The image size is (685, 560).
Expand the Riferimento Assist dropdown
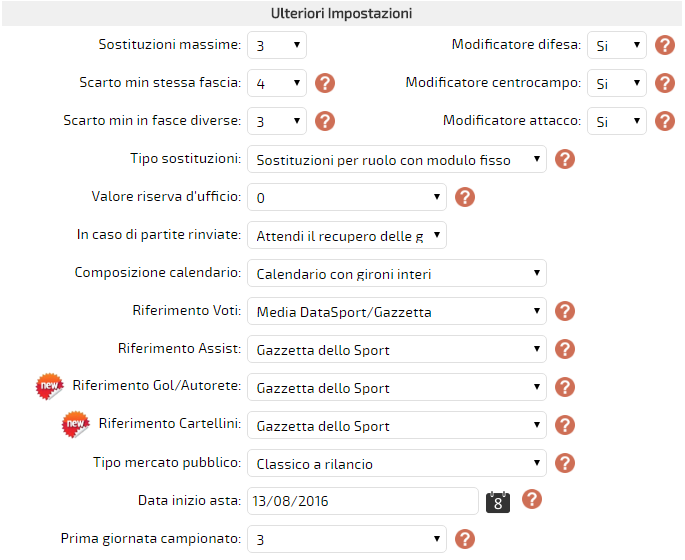[397, 349]
